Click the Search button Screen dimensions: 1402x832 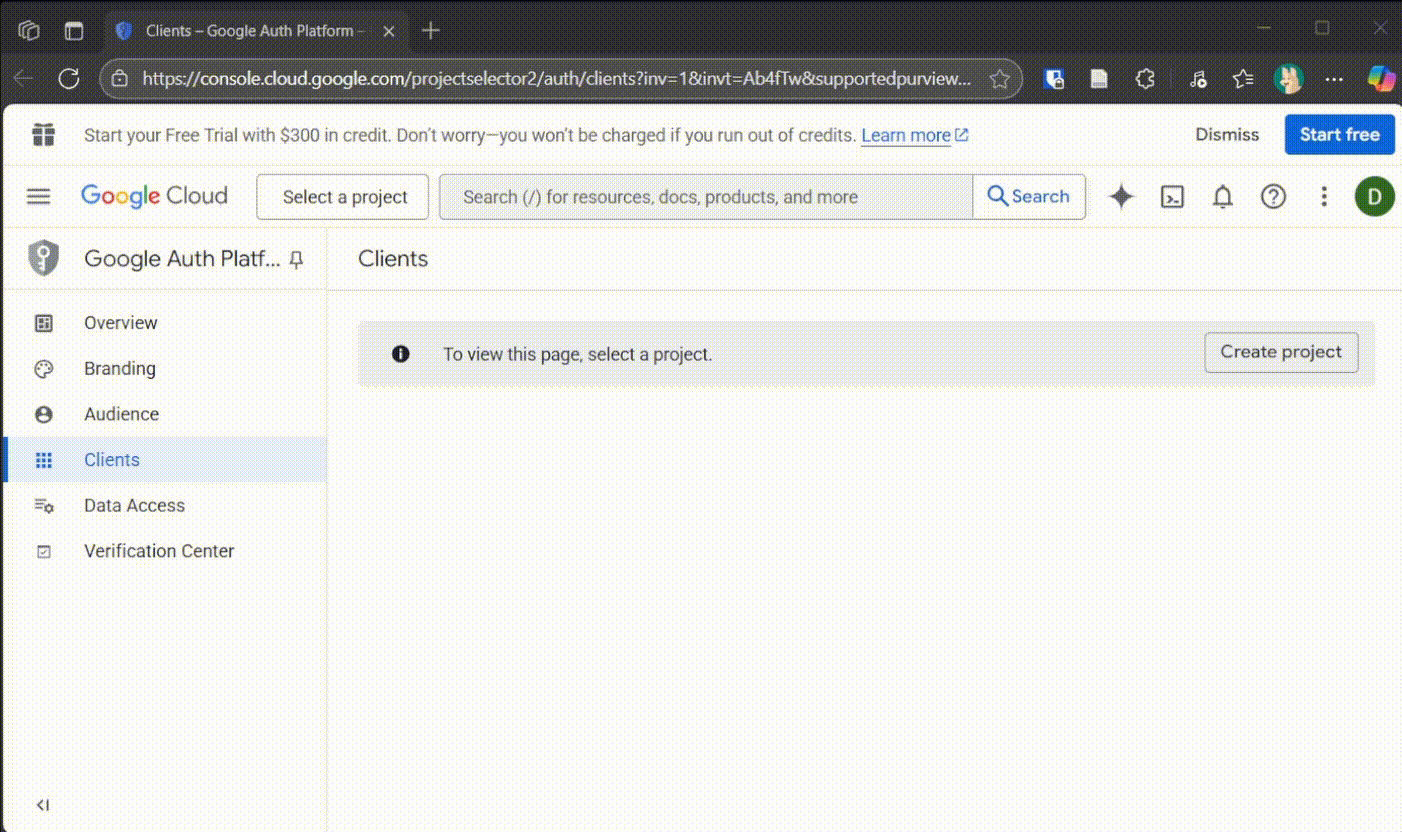[x=1029, y=197]
